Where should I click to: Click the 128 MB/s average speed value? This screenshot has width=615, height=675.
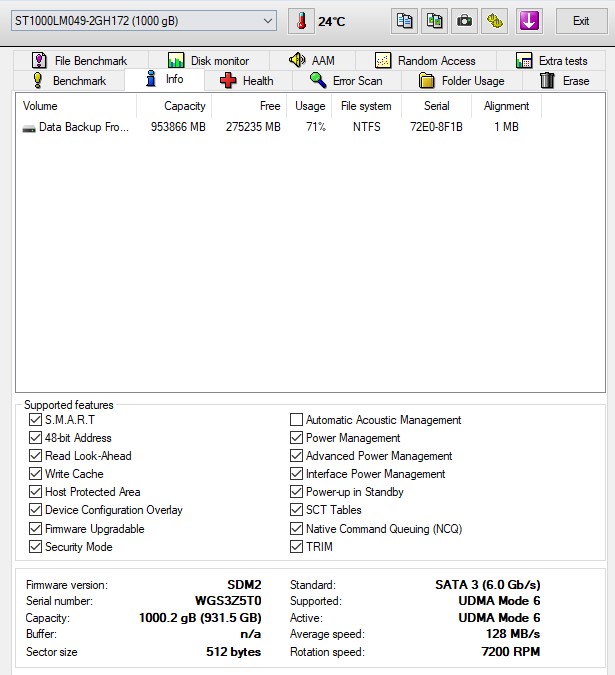(513, 634)
